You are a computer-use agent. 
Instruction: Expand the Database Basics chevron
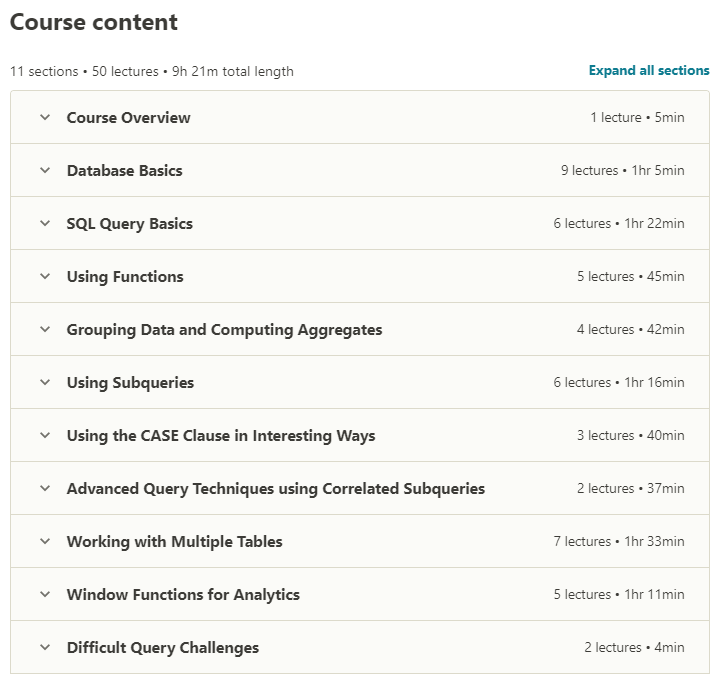(x=45, y=171)
